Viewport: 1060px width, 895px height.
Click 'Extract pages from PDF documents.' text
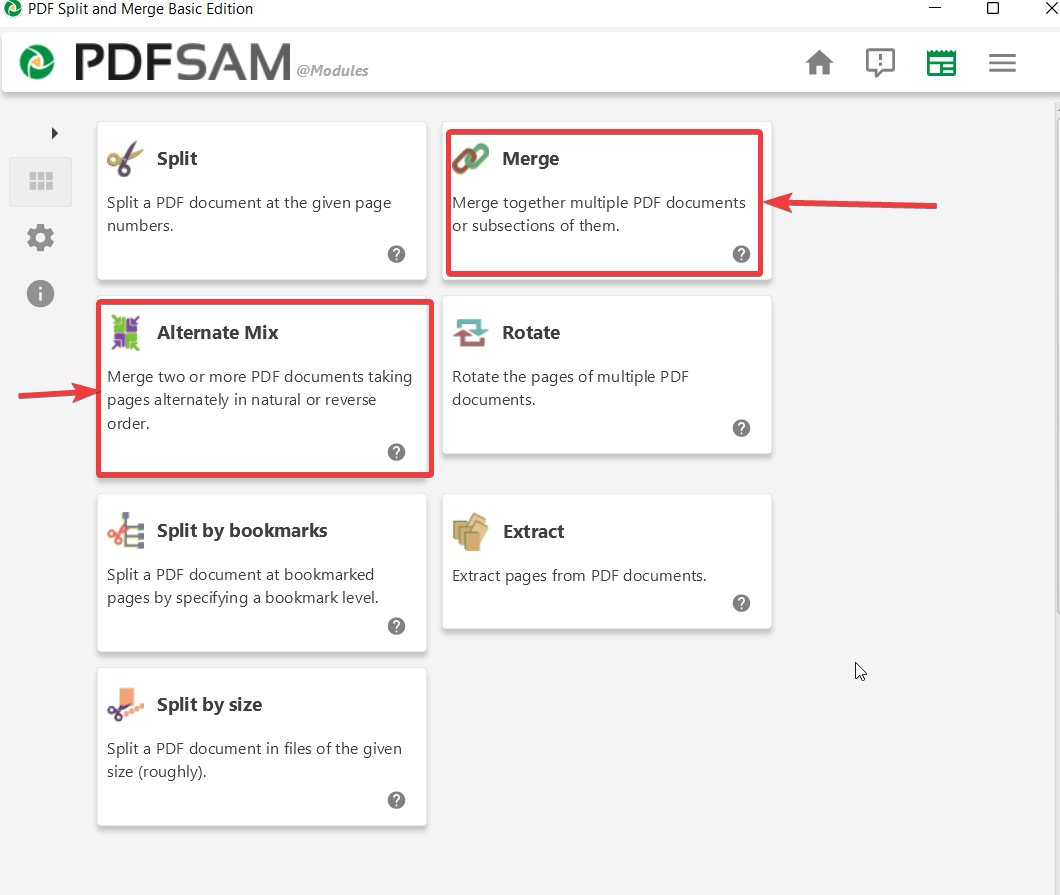click(x=579, y=576)
